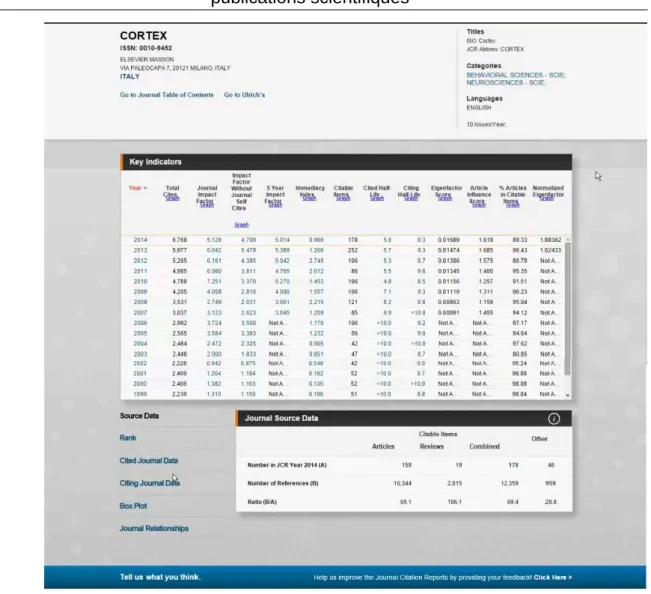
Task: Select the 2014 year row cell
Action: (140, 240)
